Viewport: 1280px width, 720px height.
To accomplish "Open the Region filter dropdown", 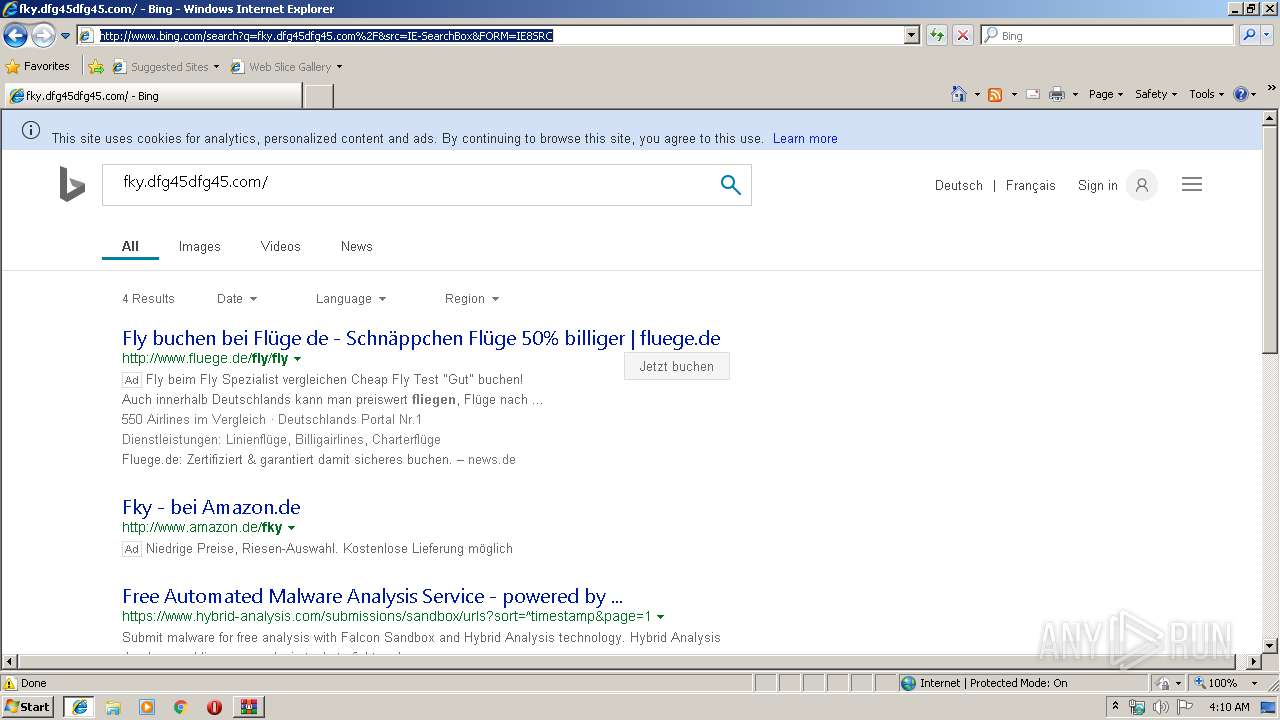I will tap(472, 299).
